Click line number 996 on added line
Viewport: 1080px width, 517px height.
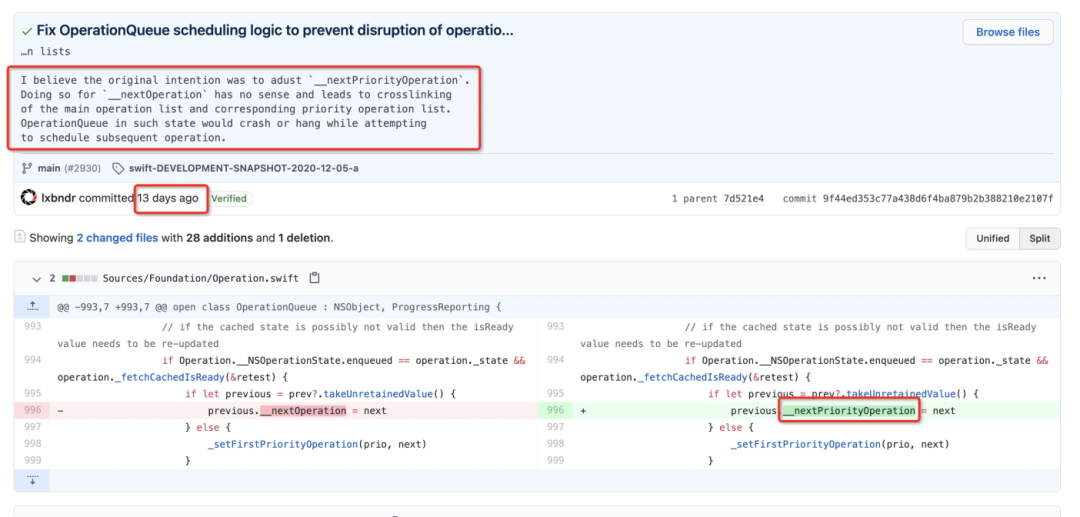pyautogui.click(x=556, y=411)
